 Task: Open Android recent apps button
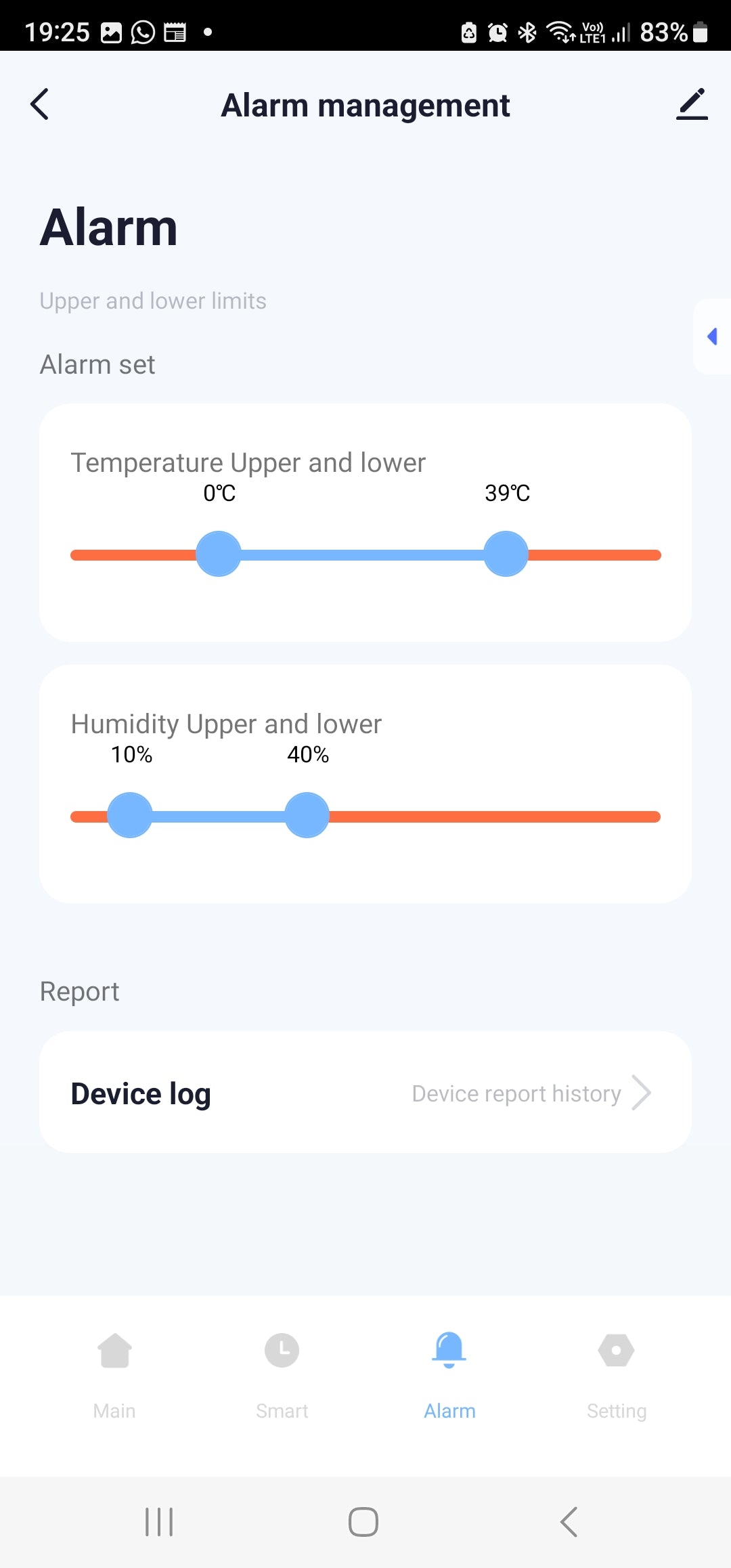coord(160,1522)
